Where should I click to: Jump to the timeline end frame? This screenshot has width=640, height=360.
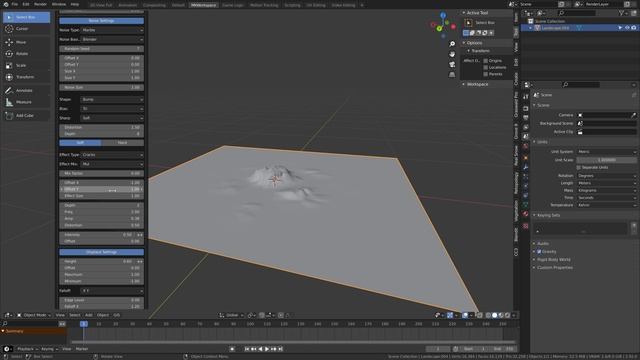280,349
